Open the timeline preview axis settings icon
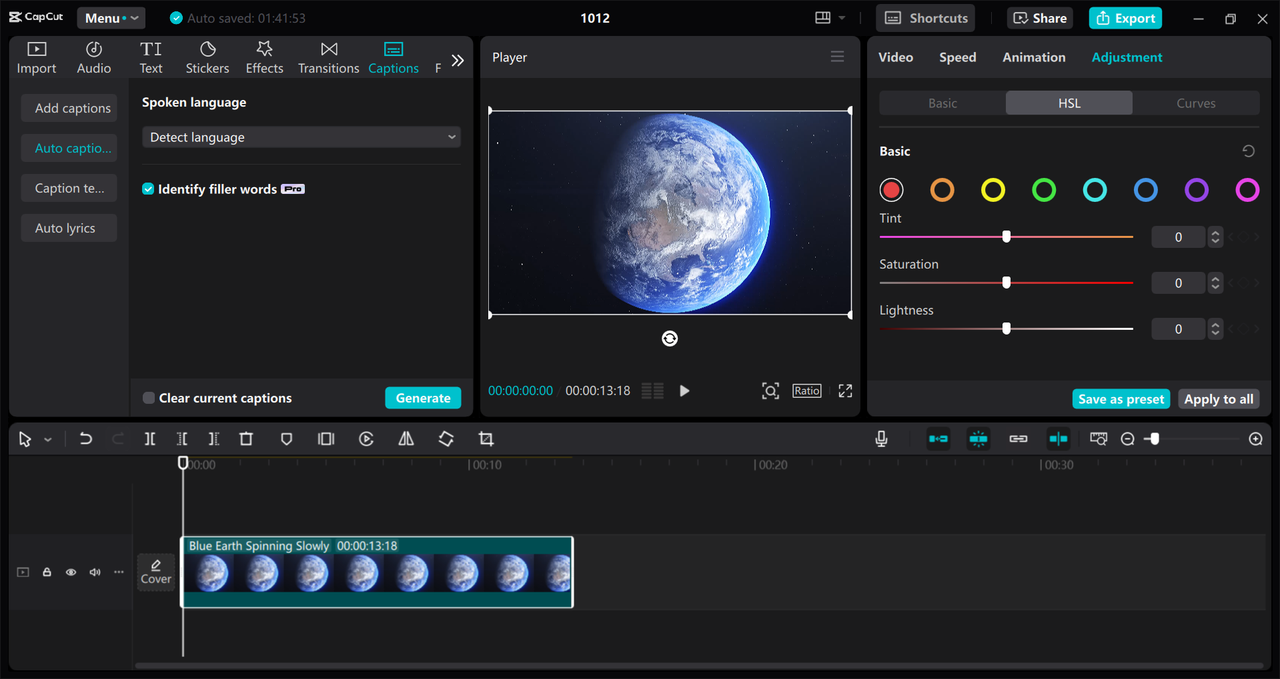The width and height of the screenshot is (1280, 679). point(1099,439)
